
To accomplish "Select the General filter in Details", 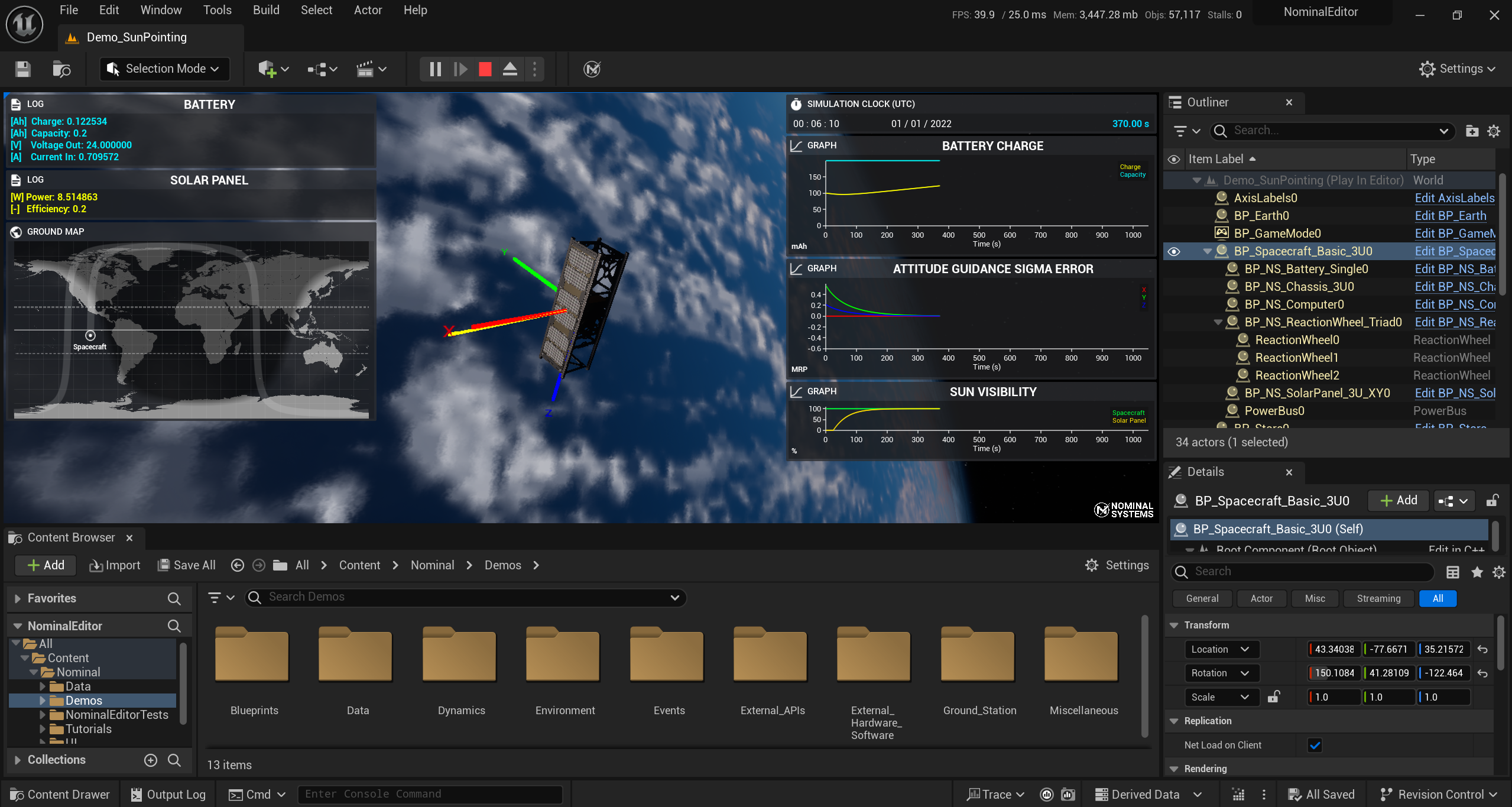I will point(1202,598).
